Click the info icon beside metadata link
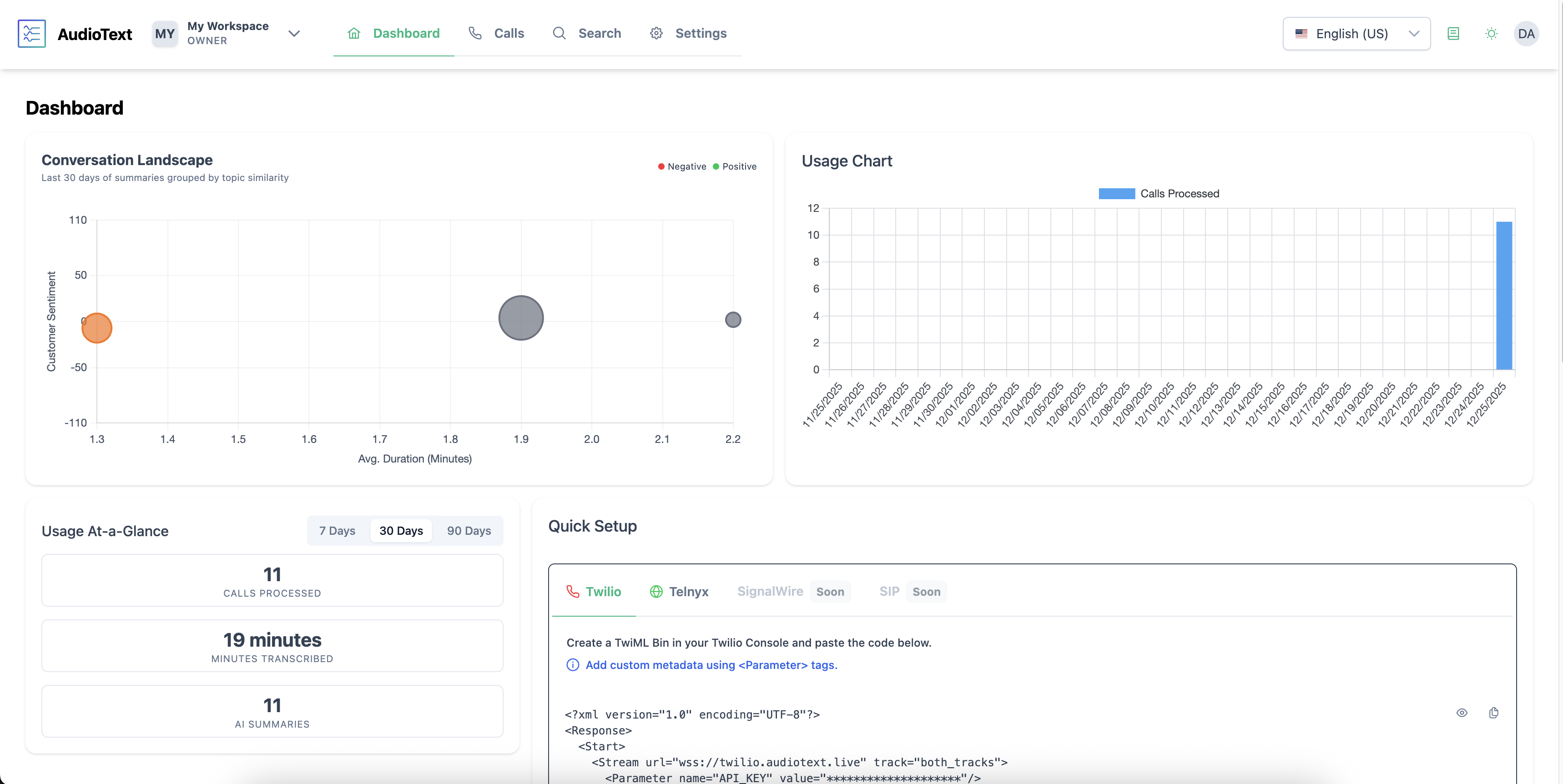 (x=572, y=665)
